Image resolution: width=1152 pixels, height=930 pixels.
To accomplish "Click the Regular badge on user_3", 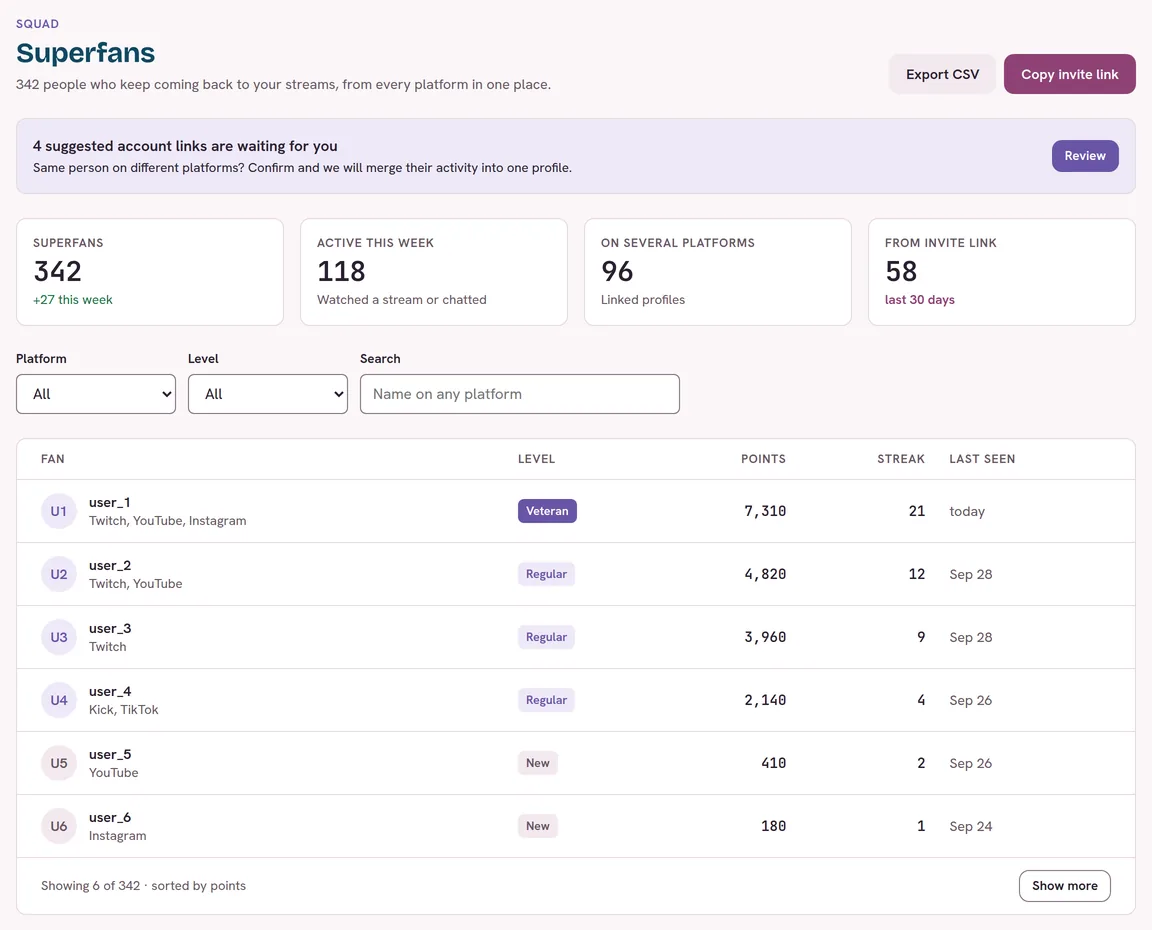I will (546, 638).
